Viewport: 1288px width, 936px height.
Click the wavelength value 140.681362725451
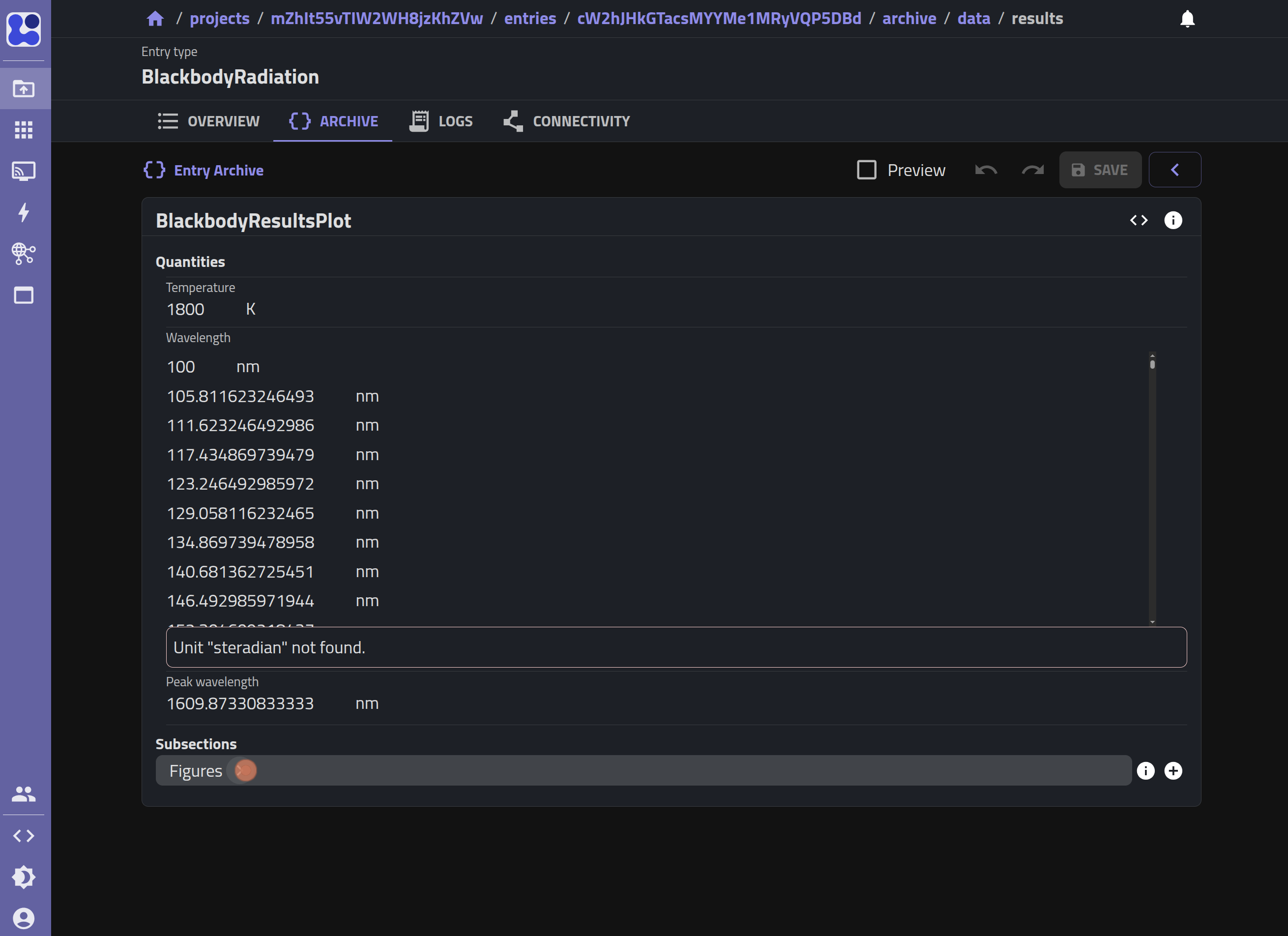240,572
